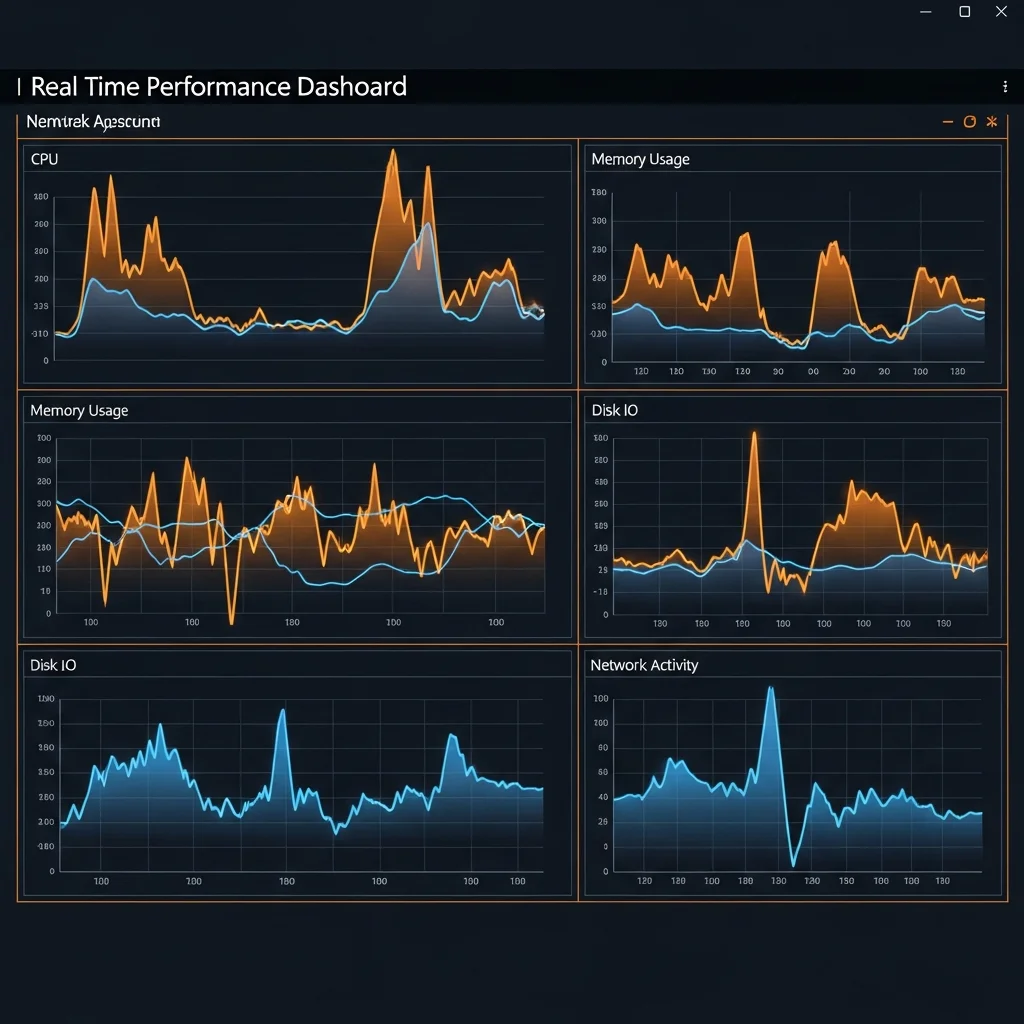
Task: Click the Disk IO peak spike marker
Action: point(753,432)
